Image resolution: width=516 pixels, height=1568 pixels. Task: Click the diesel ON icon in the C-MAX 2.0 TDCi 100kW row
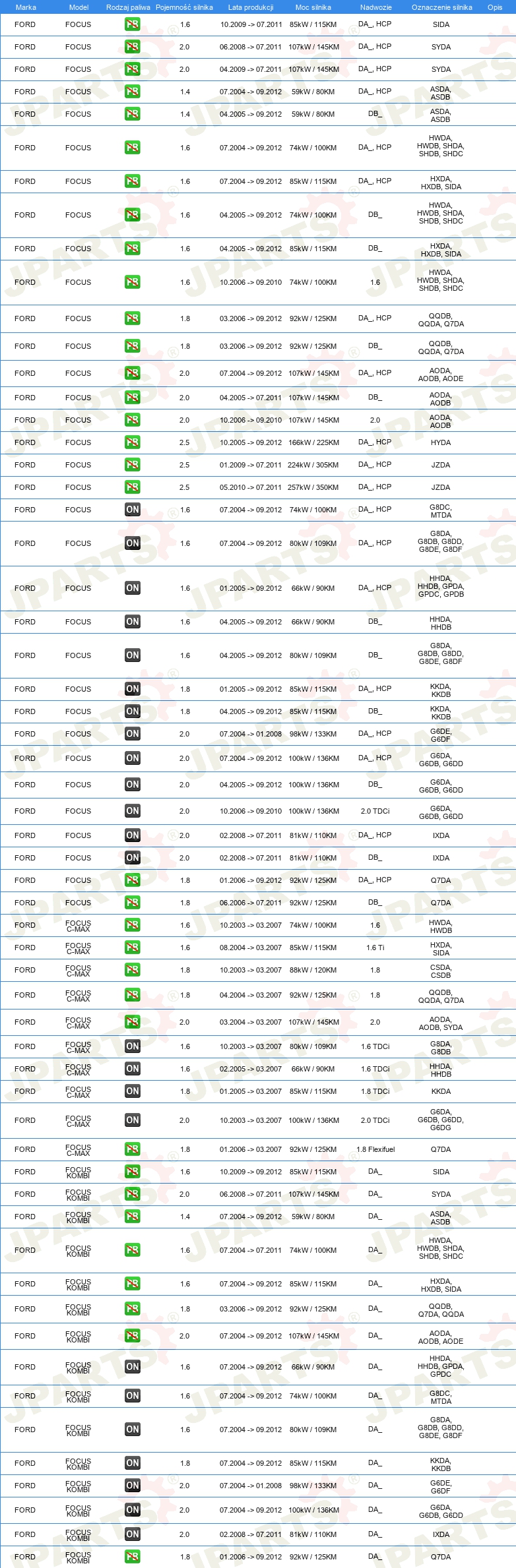coord(133,1120)
